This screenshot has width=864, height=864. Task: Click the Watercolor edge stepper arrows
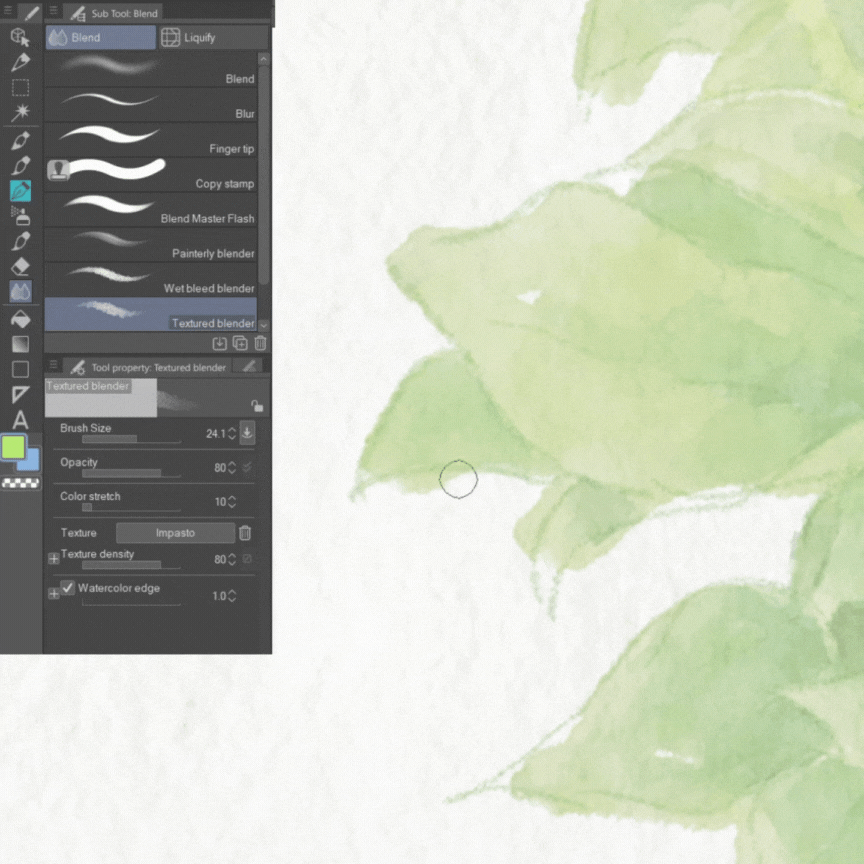[232, 596]
